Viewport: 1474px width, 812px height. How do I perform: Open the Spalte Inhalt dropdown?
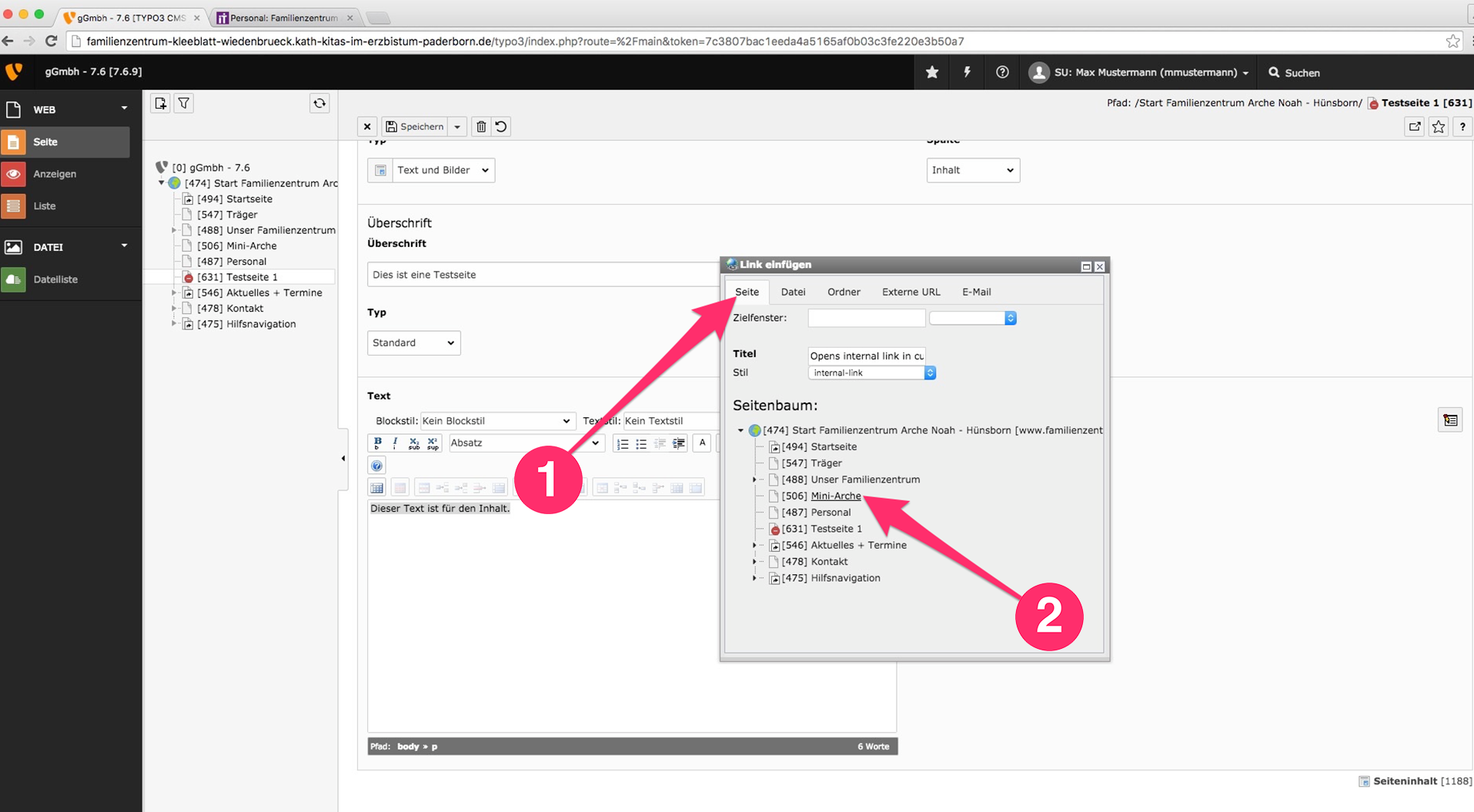(x=972, y=170)
